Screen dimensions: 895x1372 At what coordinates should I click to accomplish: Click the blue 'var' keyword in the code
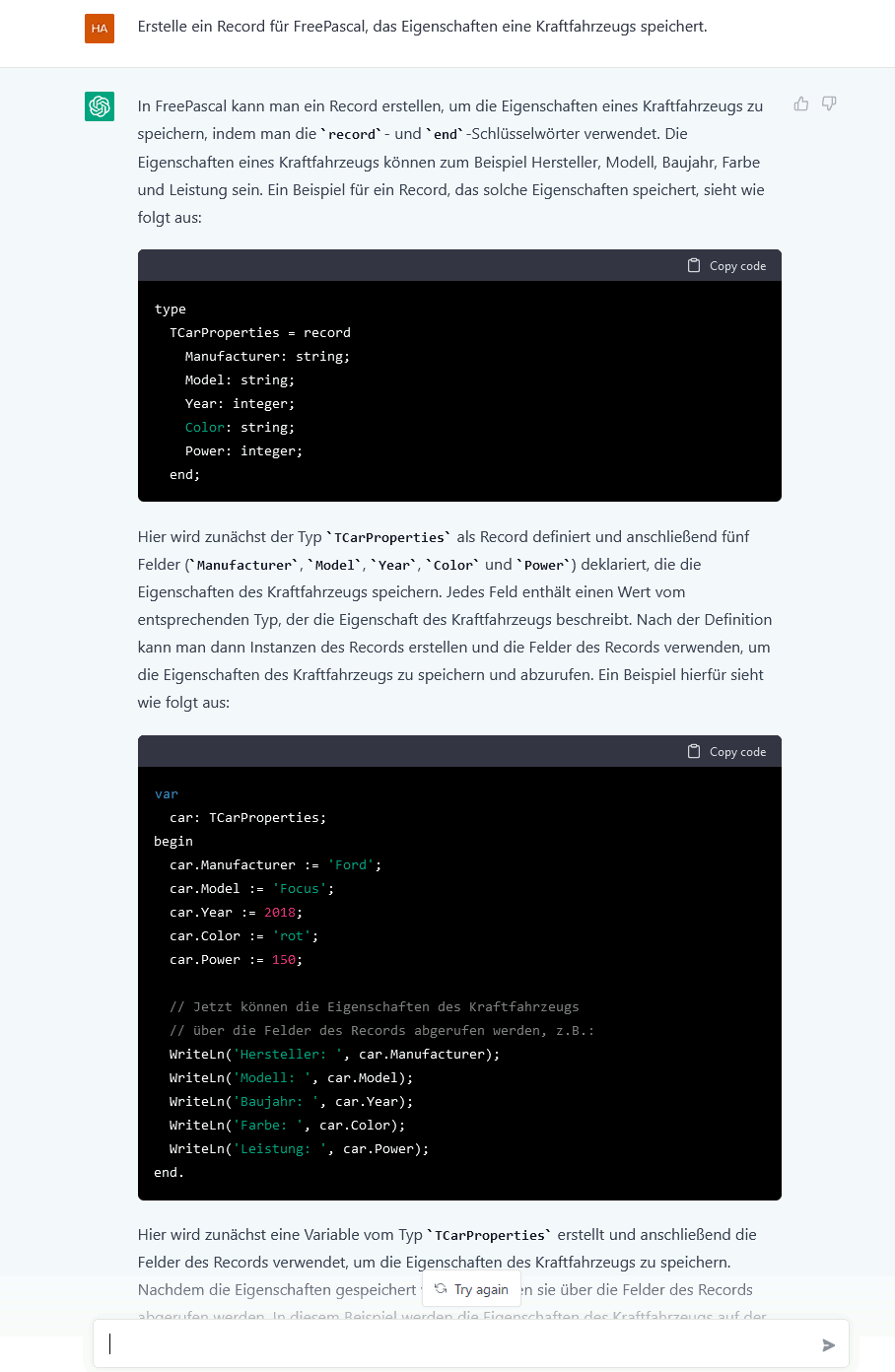point(167,793)
